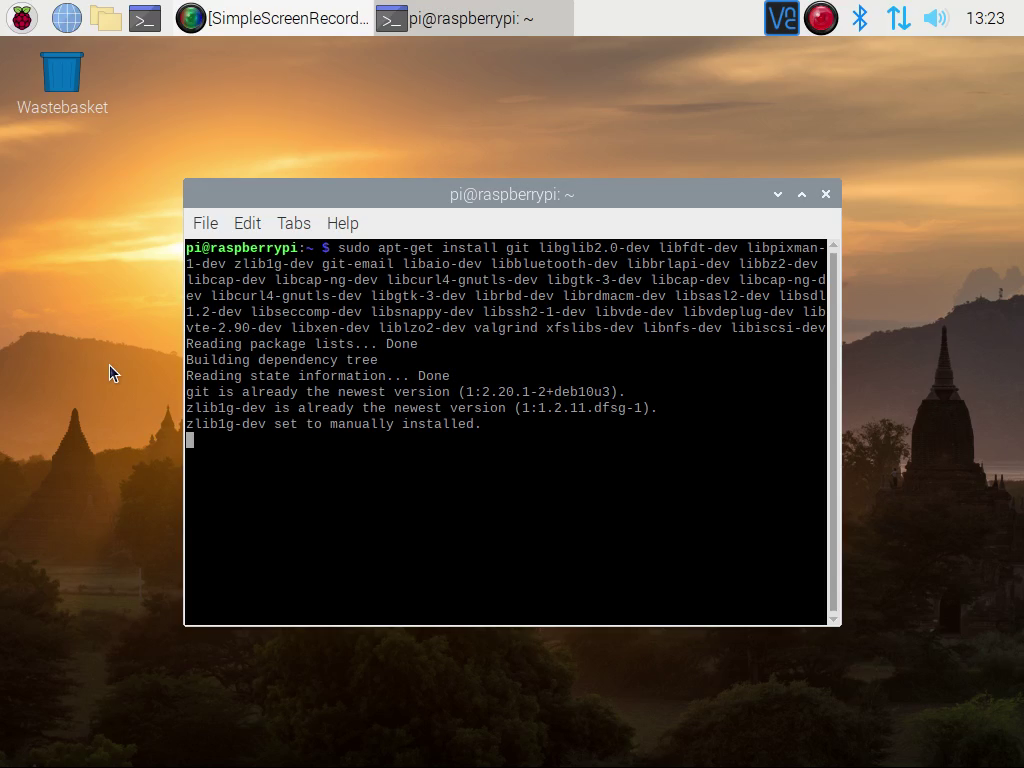Select the Wastebasket desktop icon
The height and width of the screenshot is (768, 1024).
pos(62,84)
